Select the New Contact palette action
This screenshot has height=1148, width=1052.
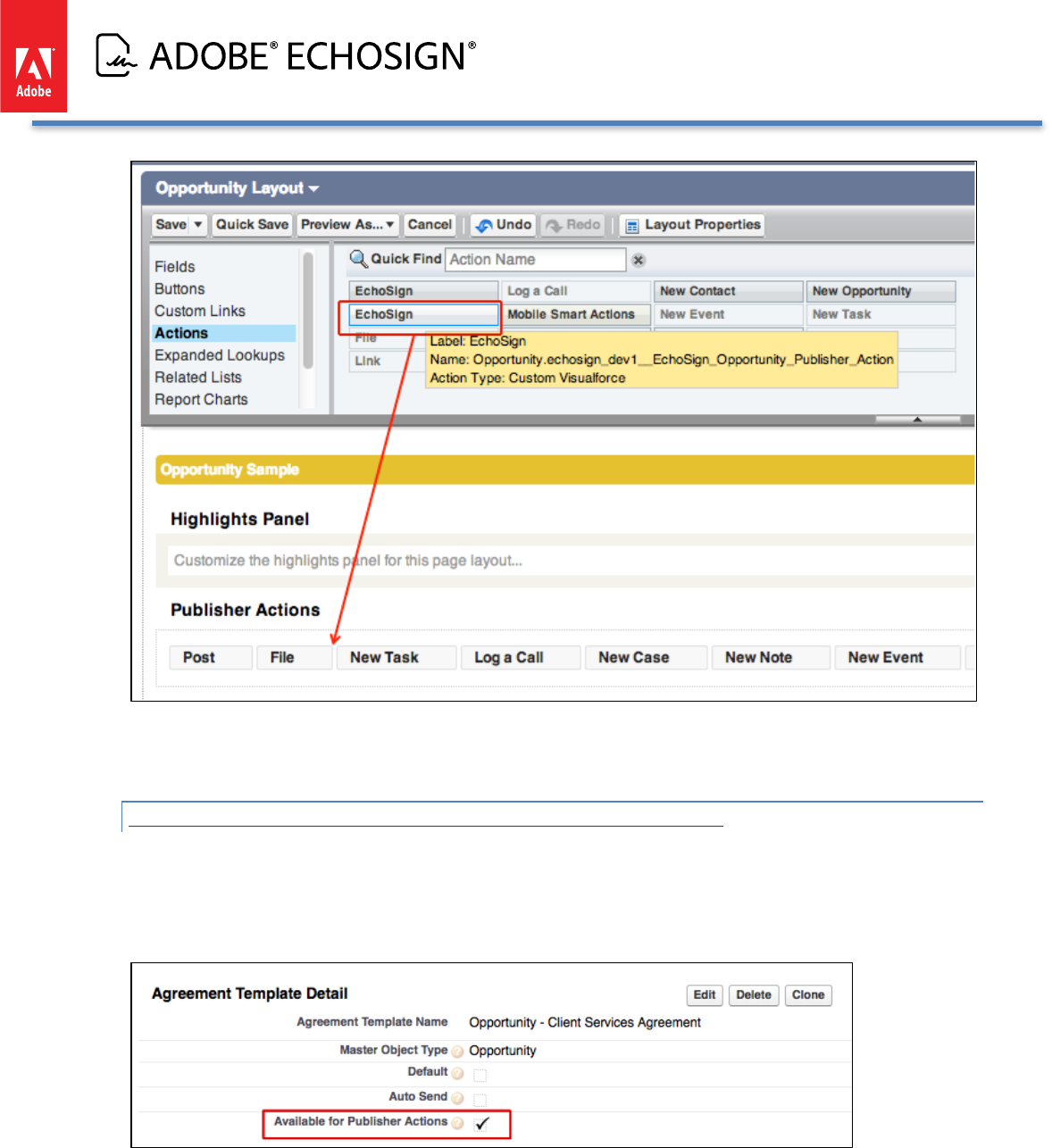(729, 291)
